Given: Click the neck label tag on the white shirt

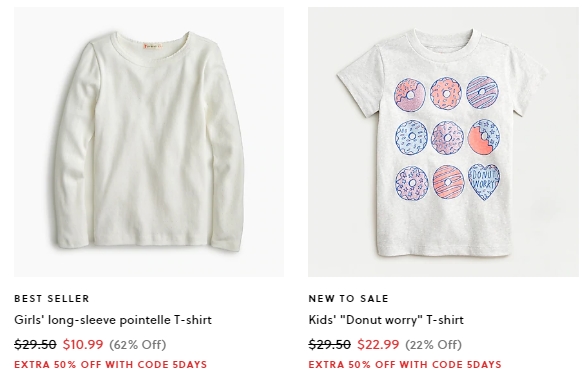Looking at the screenshot, I should tap(153, 46).
